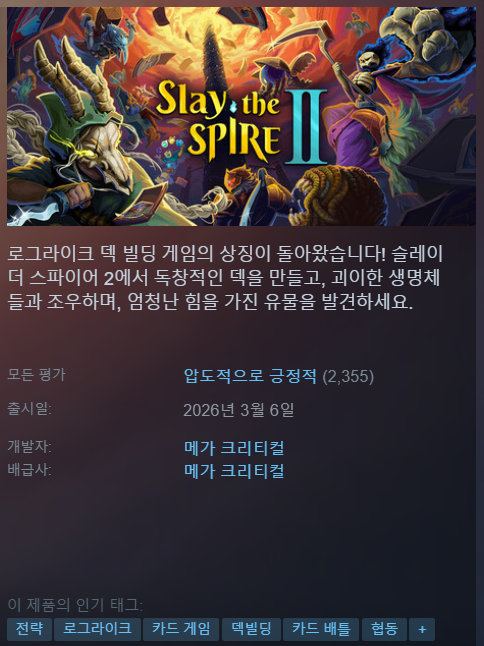
Task: Open the developer 메가 크리티컬 link
Action: pyautogui.click(x=234, y=448)
